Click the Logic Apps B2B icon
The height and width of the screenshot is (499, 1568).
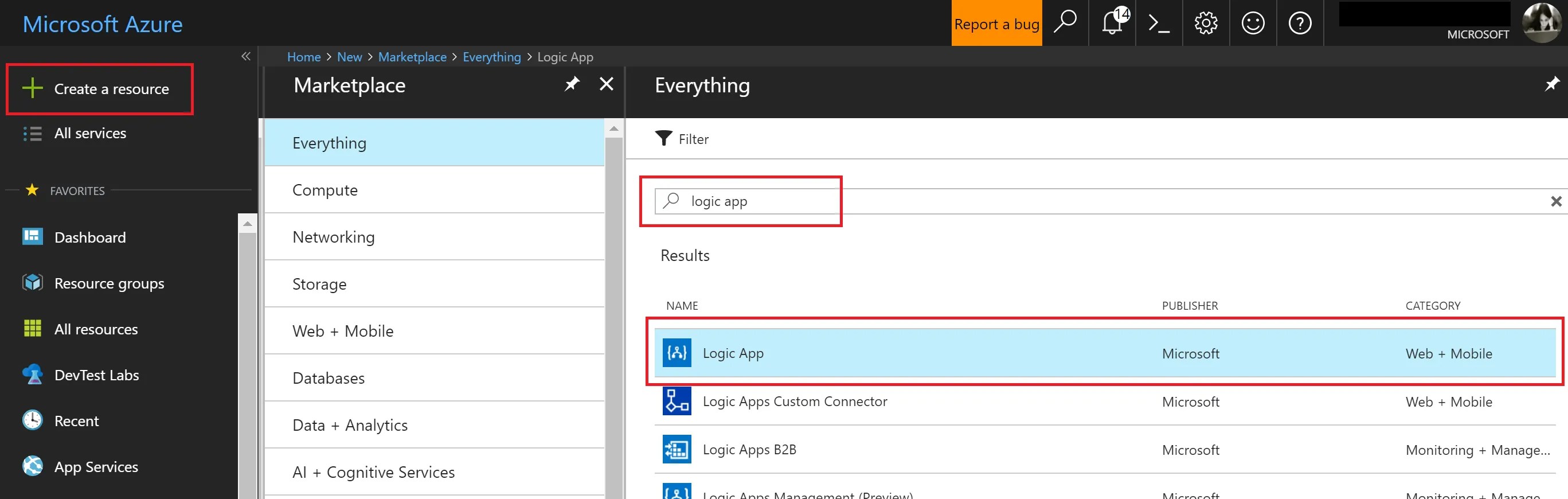click(677, 449)
